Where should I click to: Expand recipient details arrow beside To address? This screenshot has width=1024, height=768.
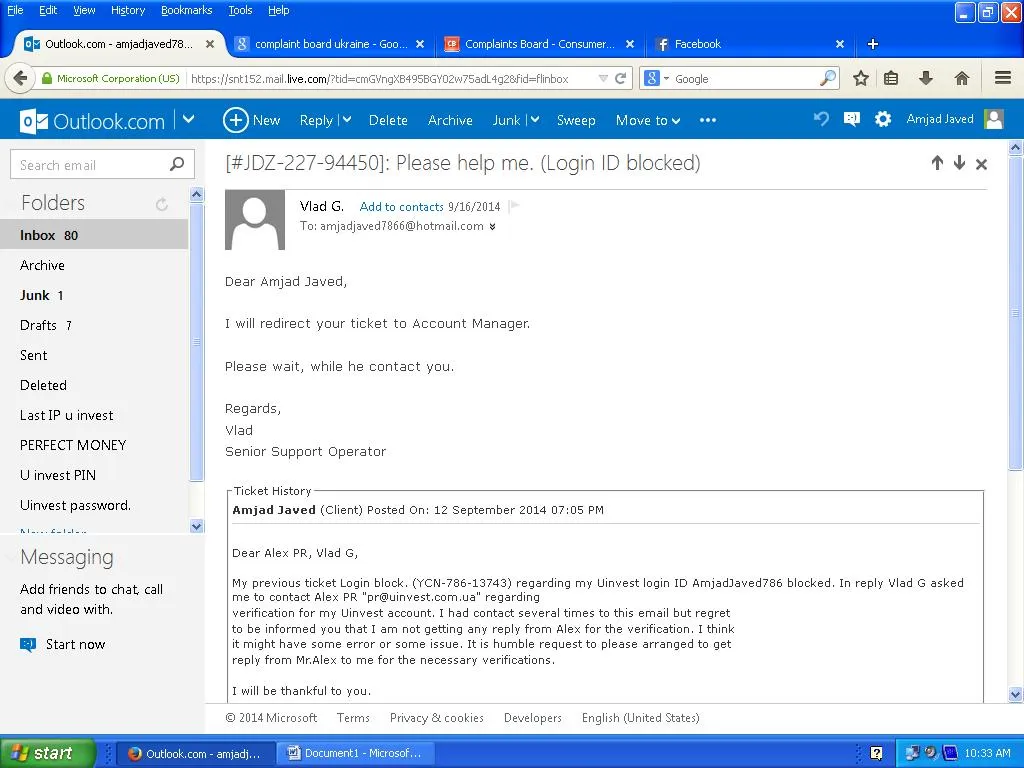[x=492, y=227]
